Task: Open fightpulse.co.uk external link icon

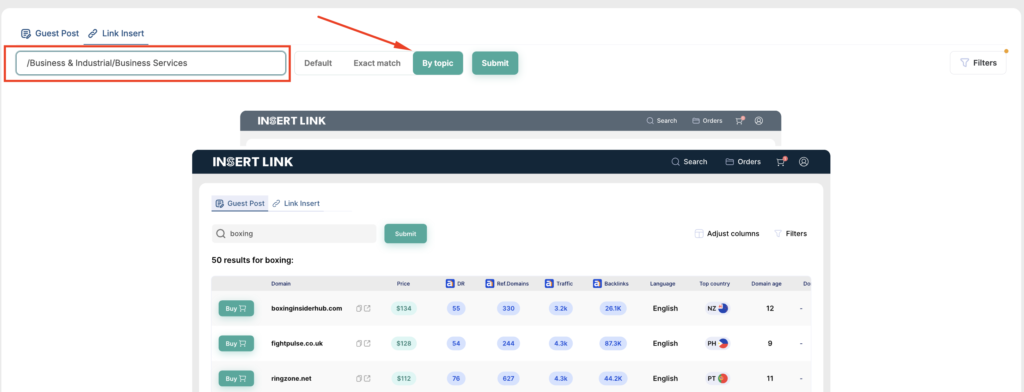Action: 367,343
